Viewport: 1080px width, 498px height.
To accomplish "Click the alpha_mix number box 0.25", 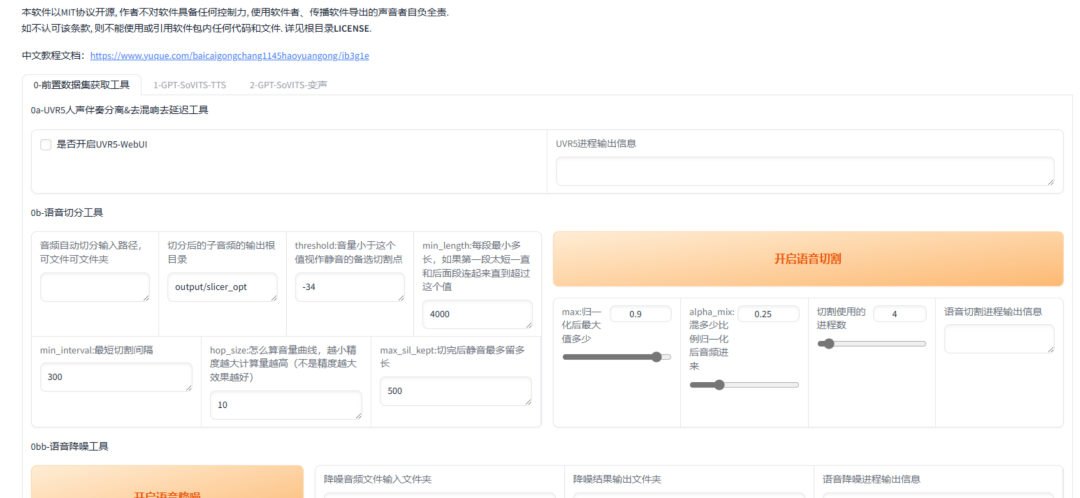I will [x=768, y=314].
